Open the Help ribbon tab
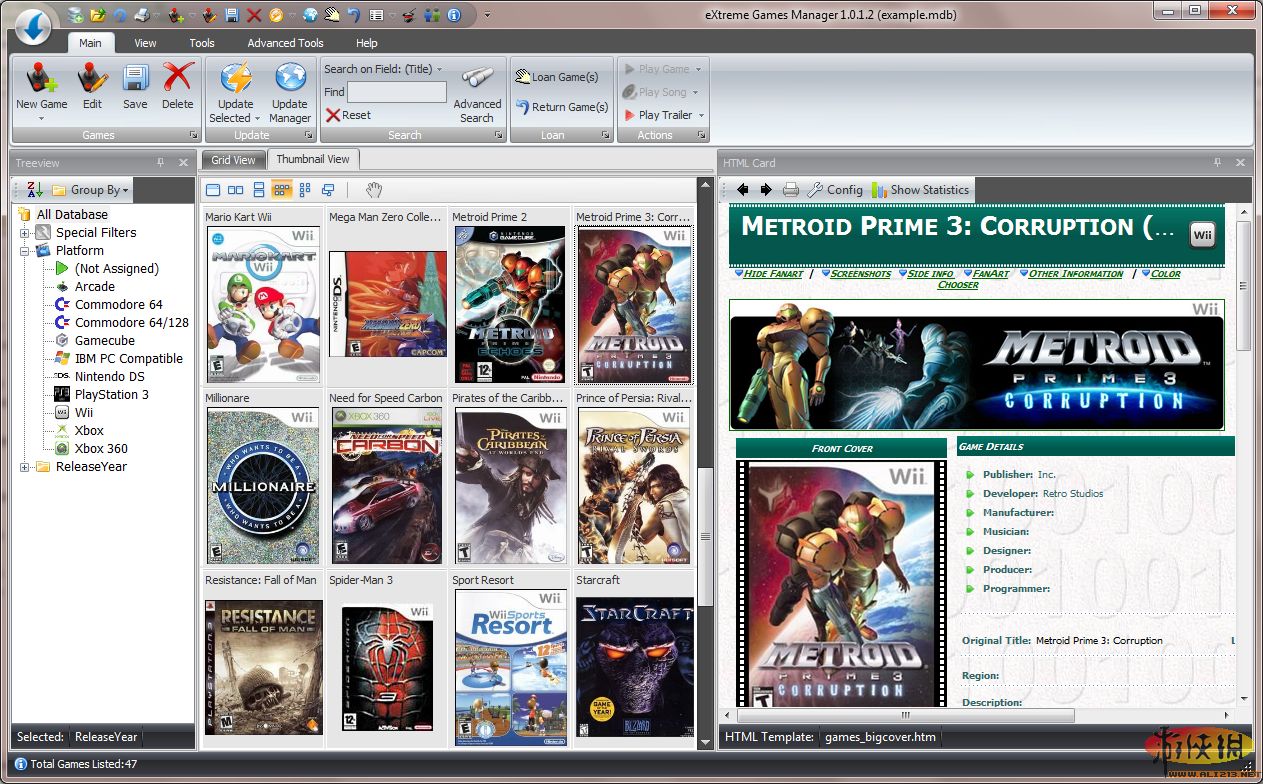 point(367,43)
